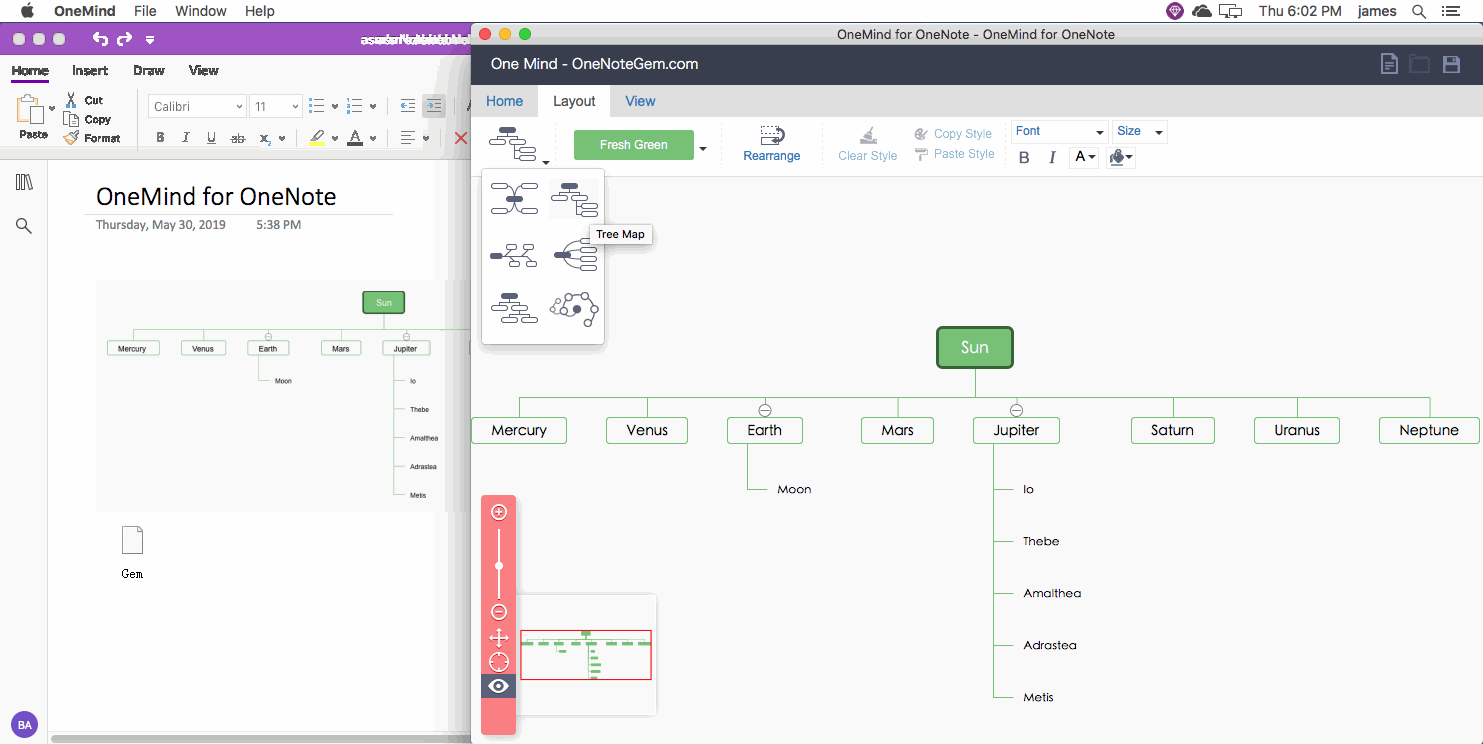Click the search magnifier in OneNote sidebar
Image resolution: width=1483 pixels, height=744 pixels.
pyautogui.click(x=24, y=226)
